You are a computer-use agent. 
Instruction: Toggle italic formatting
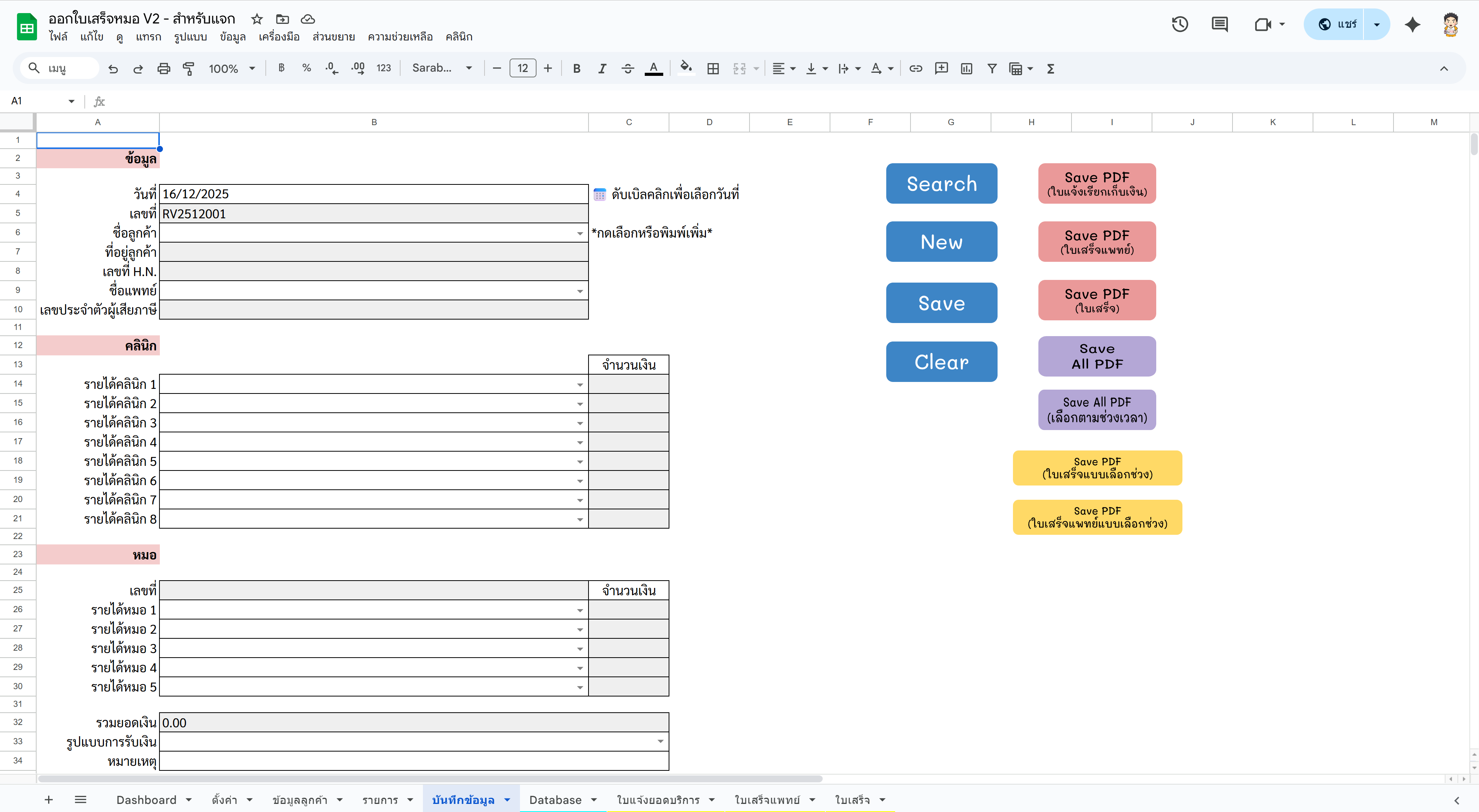click(602, 69)
